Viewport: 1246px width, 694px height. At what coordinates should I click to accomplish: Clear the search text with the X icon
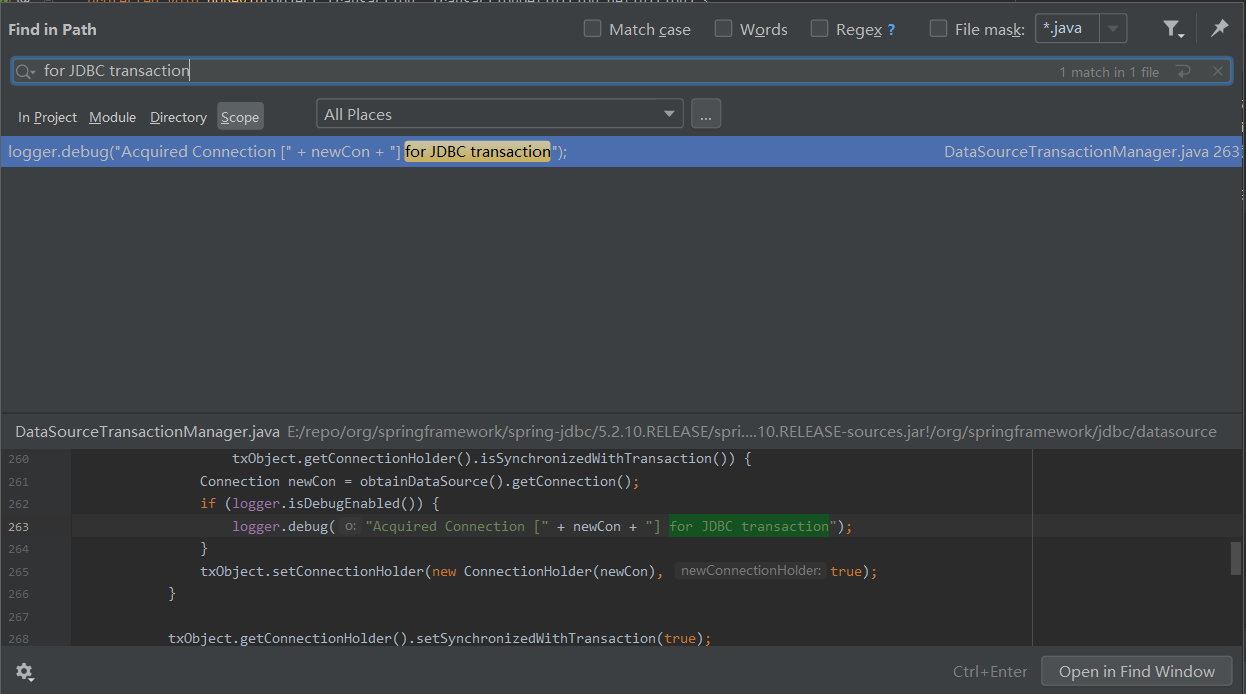pyautogui.click(x=1218, y=71)
